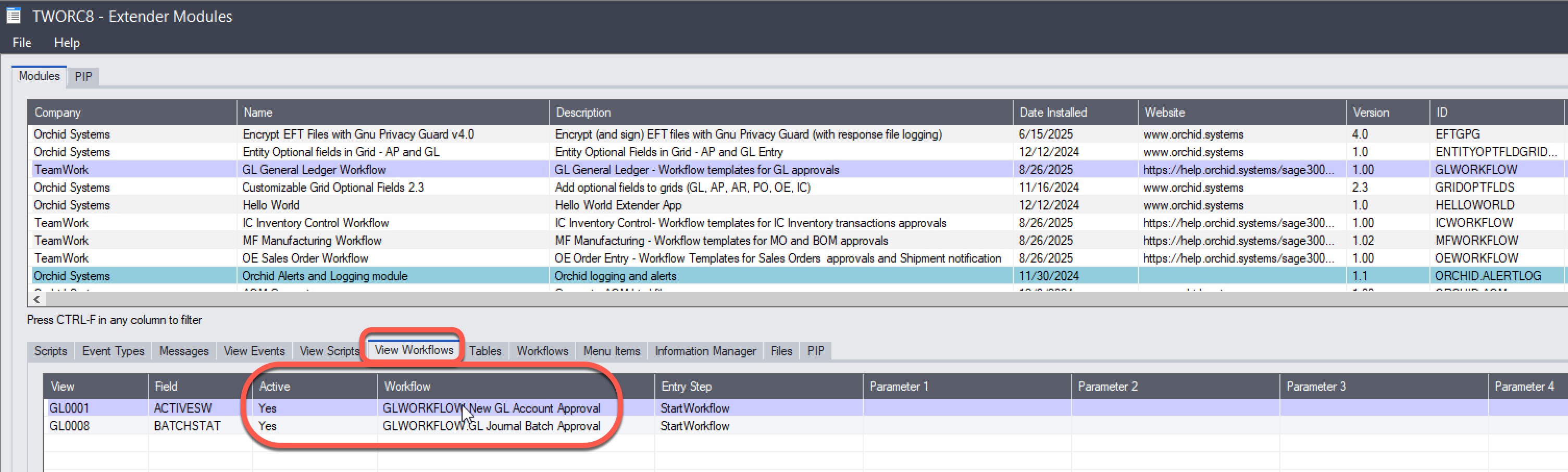Select the Information Manager tab
The height and width of the screenshot is (472, 1568).
(705, 352)
